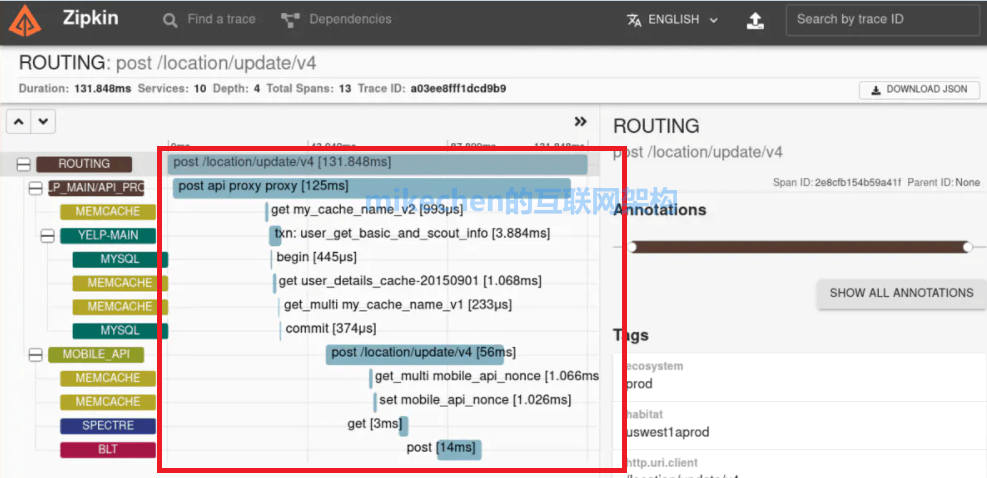Select the get 3ms span
The image size is (987, 478).
(378, 424)
